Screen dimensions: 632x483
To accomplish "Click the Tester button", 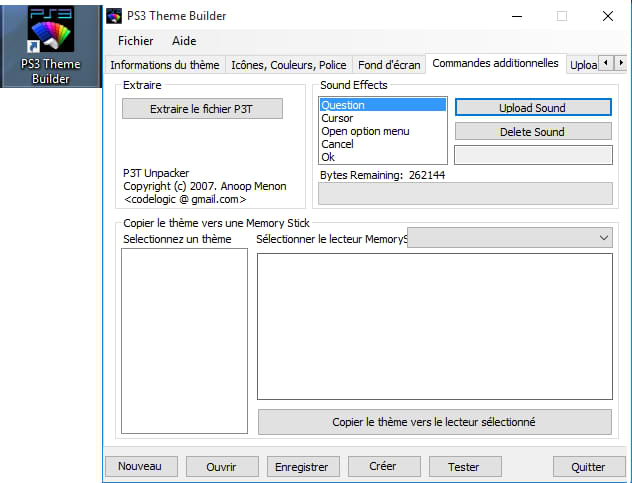I will [465, 466].
